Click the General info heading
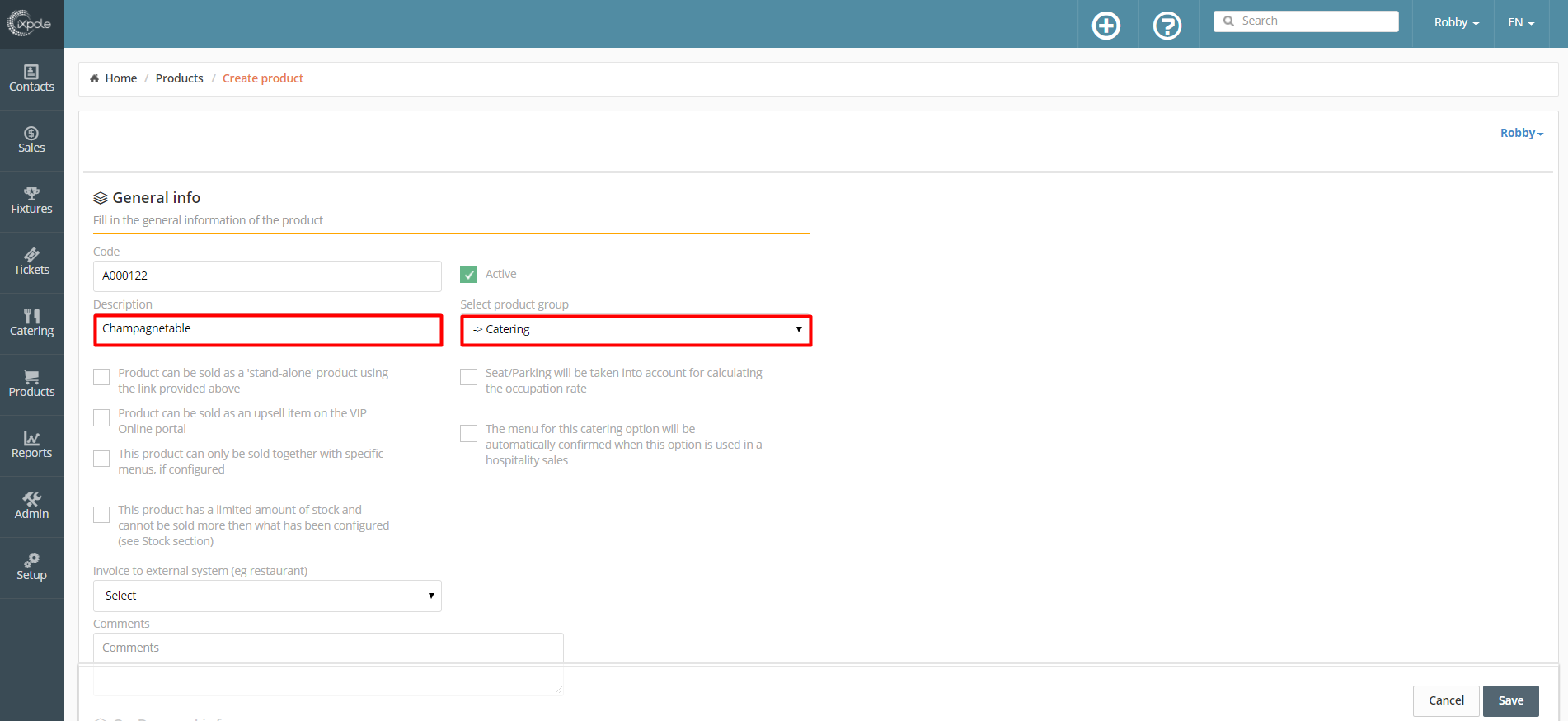The height and width of the screenshot is (721, 1568). coord(157,198)
